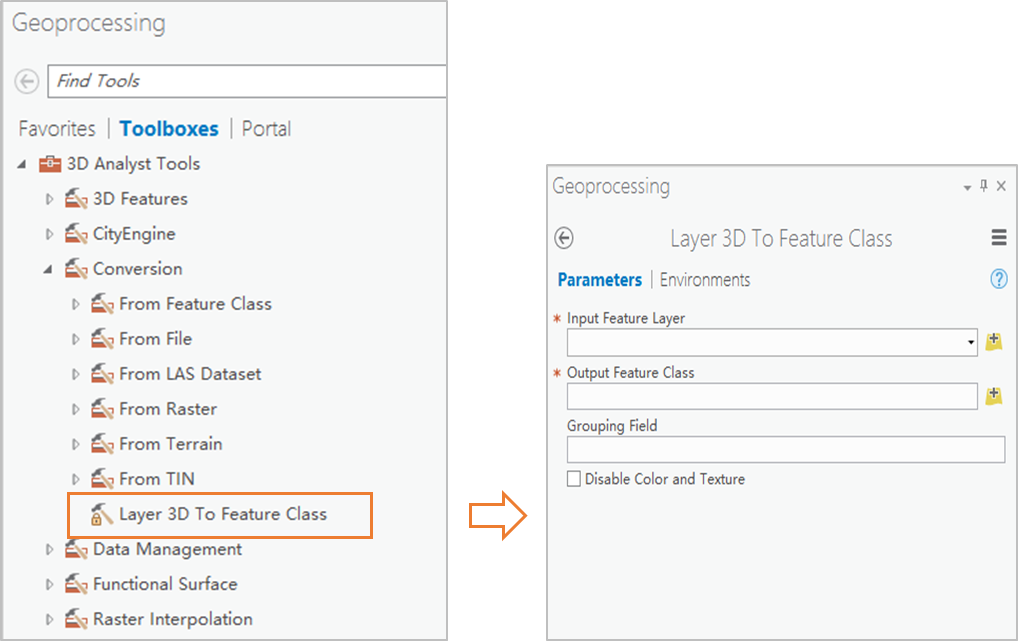1018x641 pixels.
Task: Expand the From Raster toolset
Action: (75, 409)
